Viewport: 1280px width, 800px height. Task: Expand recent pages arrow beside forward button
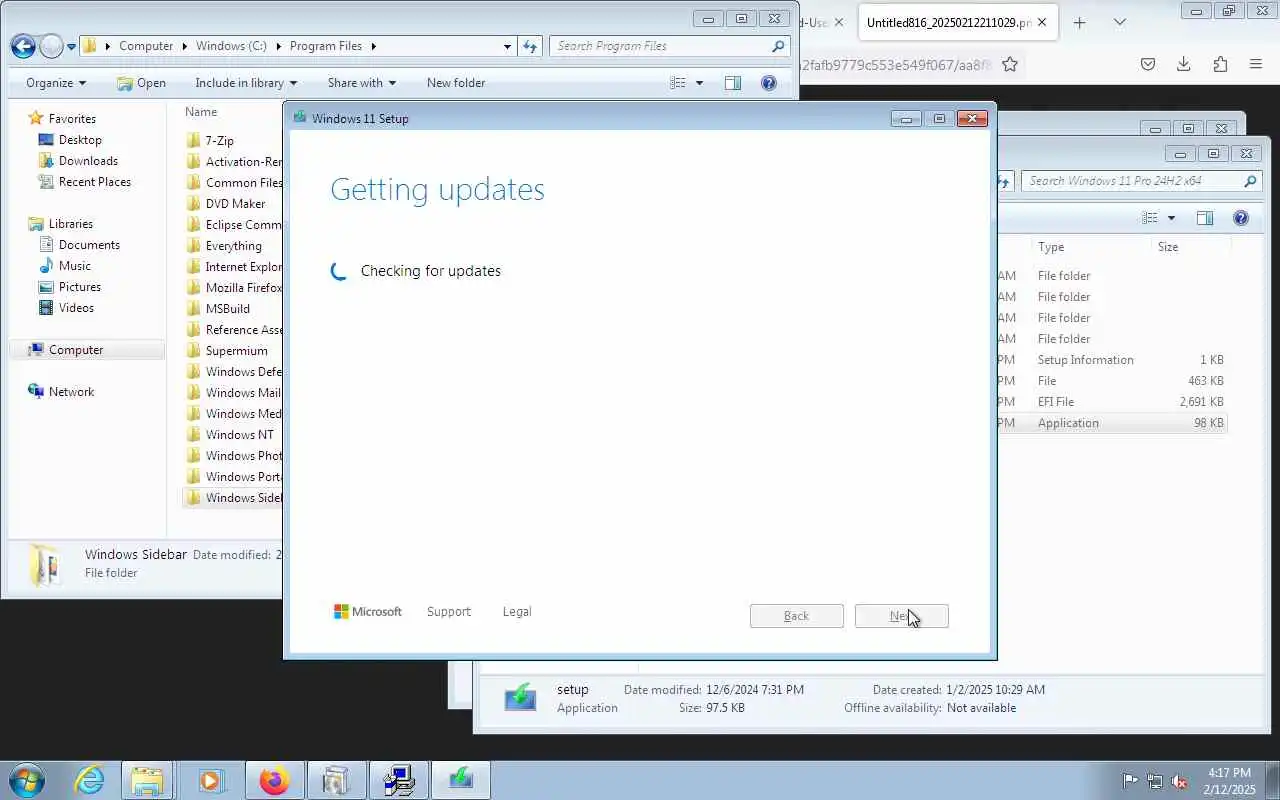point(71,47)
